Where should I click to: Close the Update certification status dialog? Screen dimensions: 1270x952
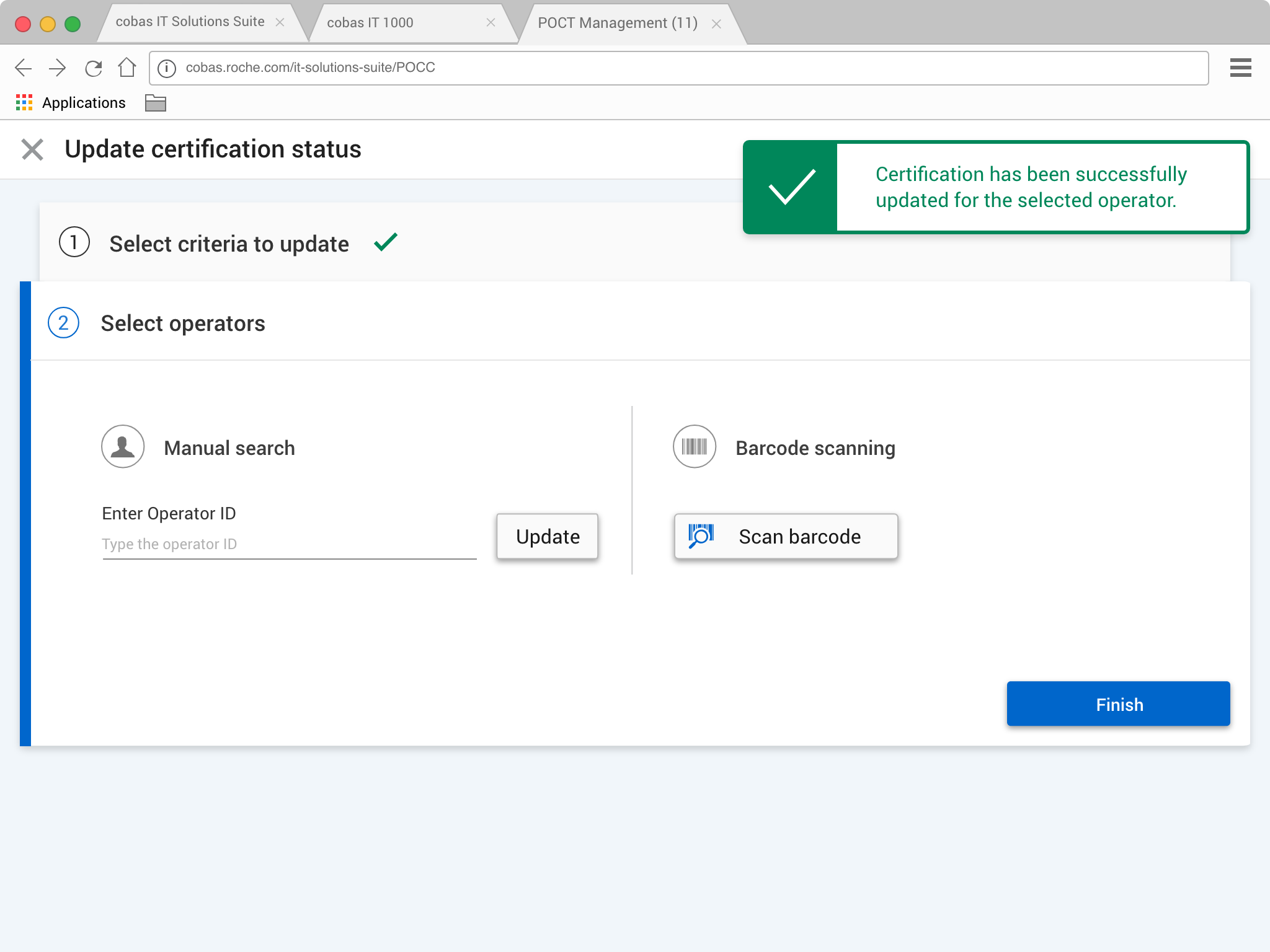(32, 149)
